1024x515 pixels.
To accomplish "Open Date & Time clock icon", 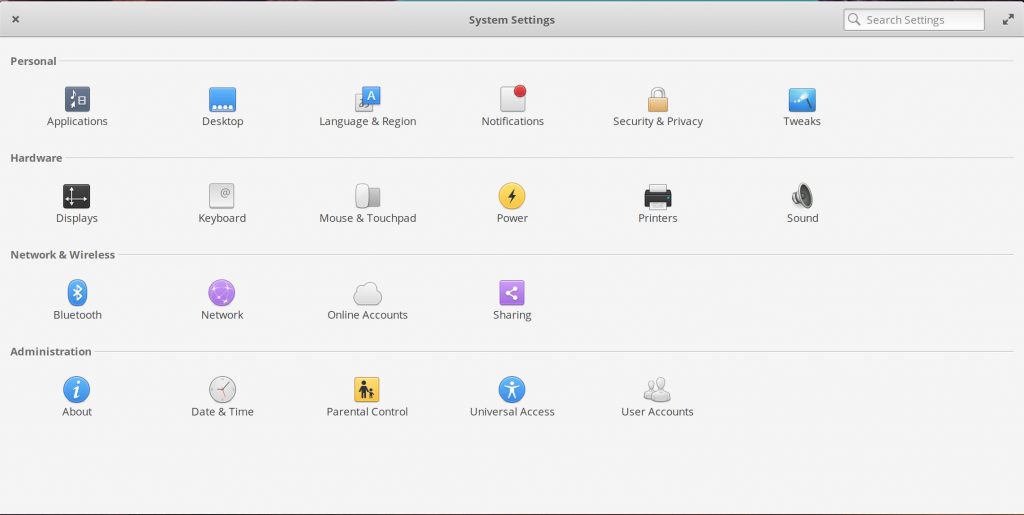I will tap(222, 390).
